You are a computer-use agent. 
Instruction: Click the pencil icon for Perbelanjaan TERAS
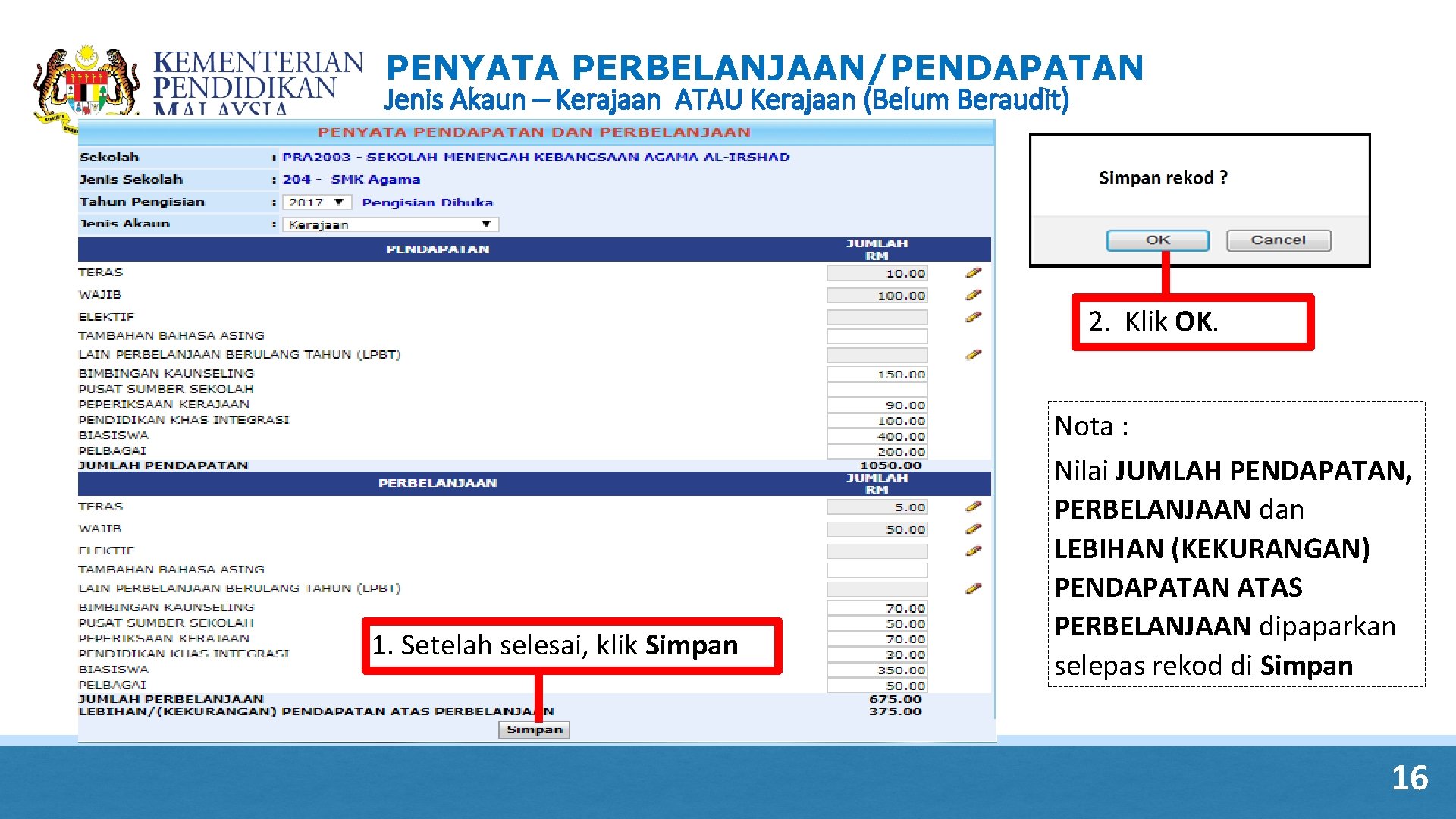974,506
